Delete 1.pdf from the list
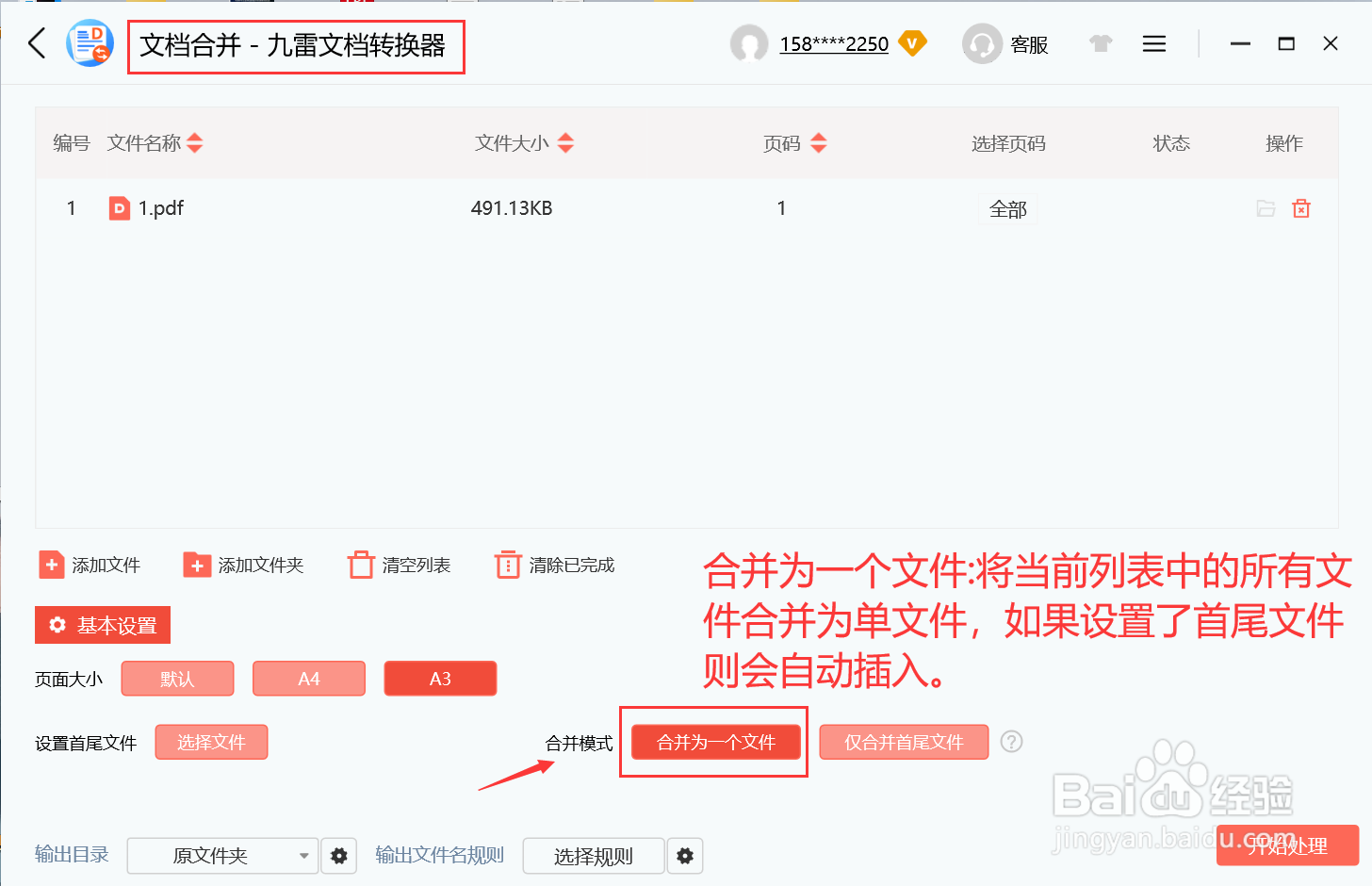1372x886 pixels. [x=1301, y=208]
